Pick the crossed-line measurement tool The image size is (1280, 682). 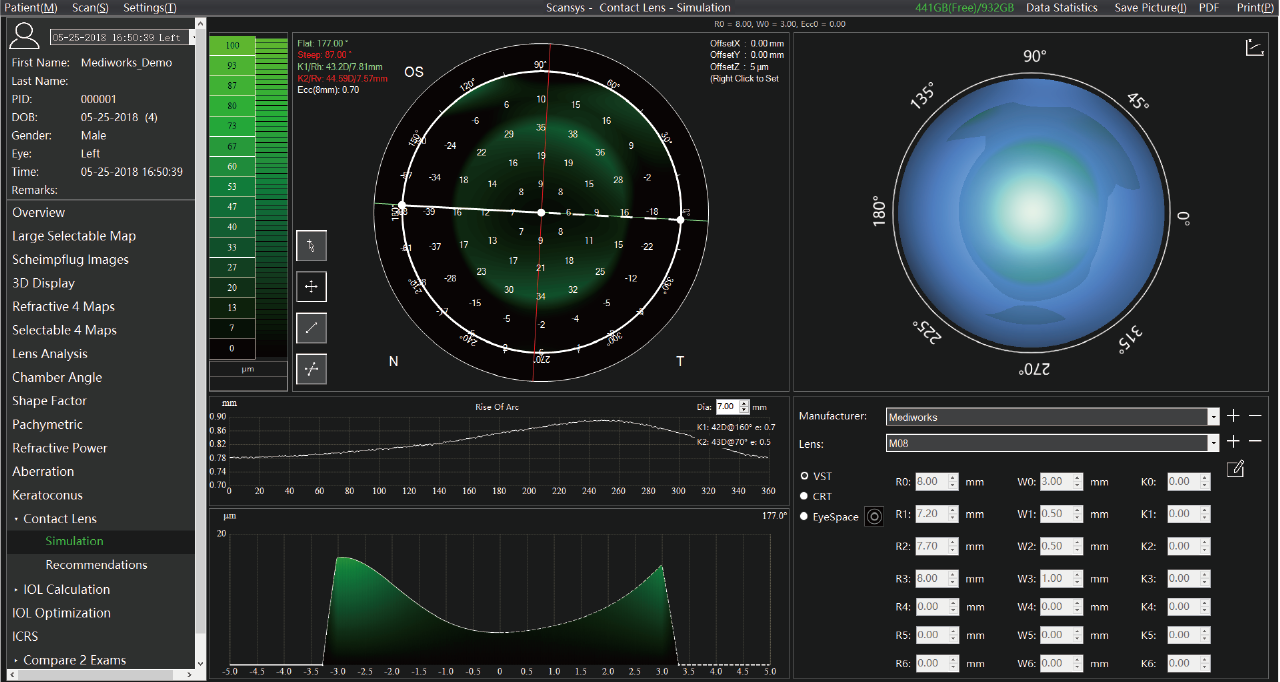click(311, 369)
